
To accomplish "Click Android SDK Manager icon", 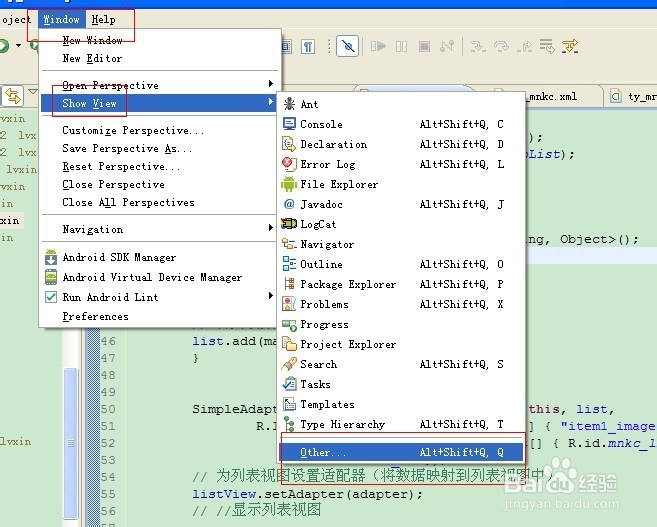I will (x=51, y=257).
